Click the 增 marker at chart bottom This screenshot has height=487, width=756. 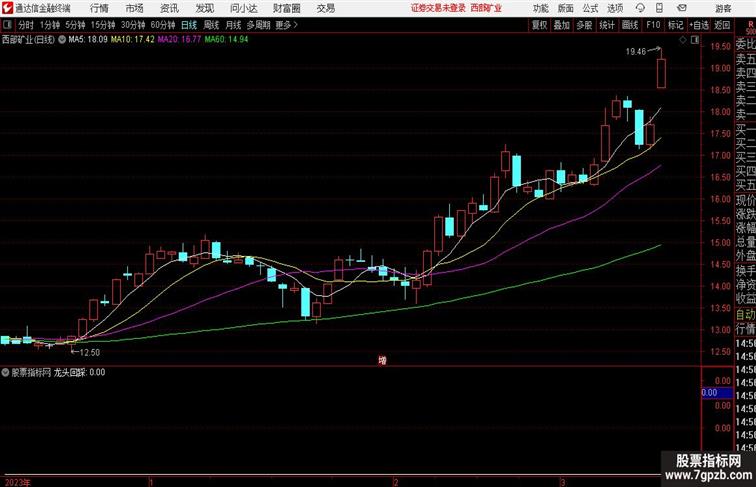coord(382,360)
